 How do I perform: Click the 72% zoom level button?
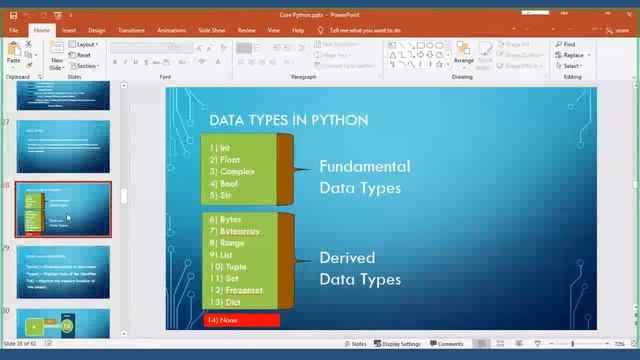(x=620, y=344)
